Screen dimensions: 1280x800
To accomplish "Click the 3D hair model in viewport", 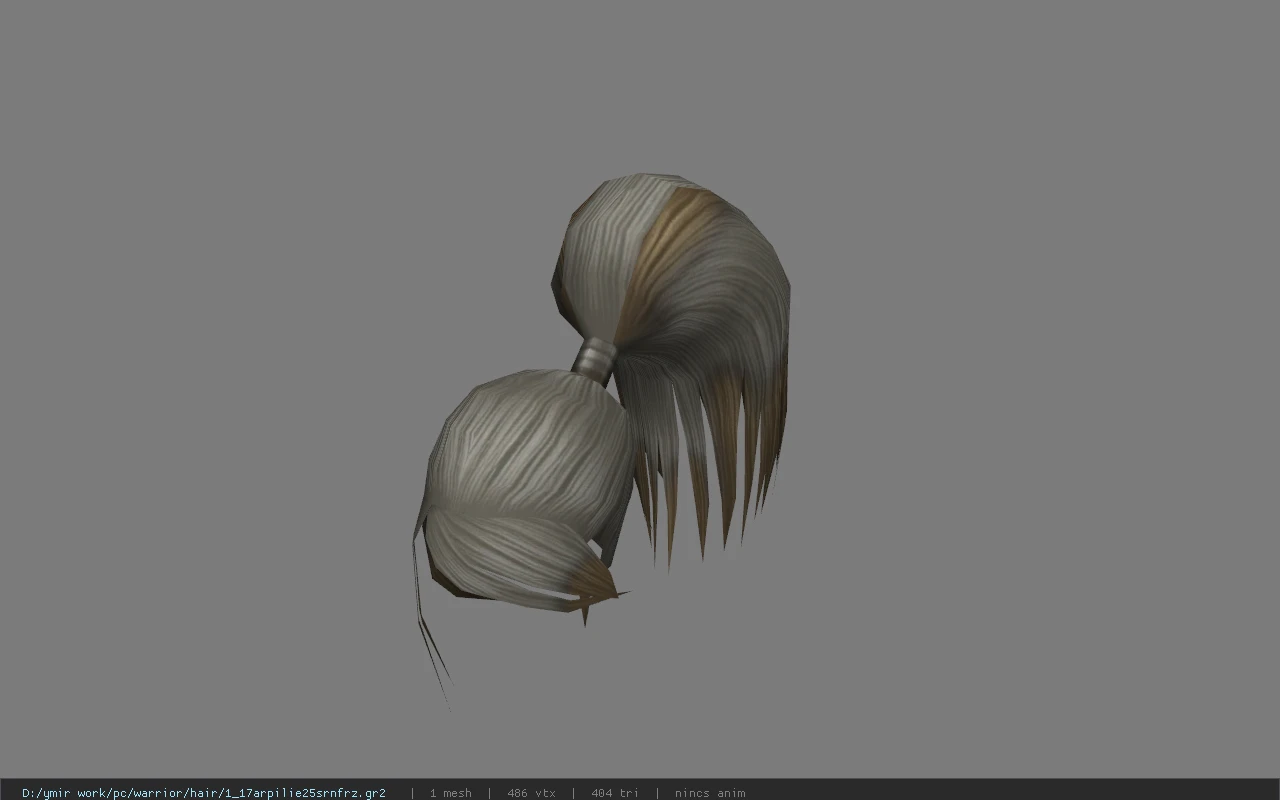I will pyautogui.click(x=601, y=440).
